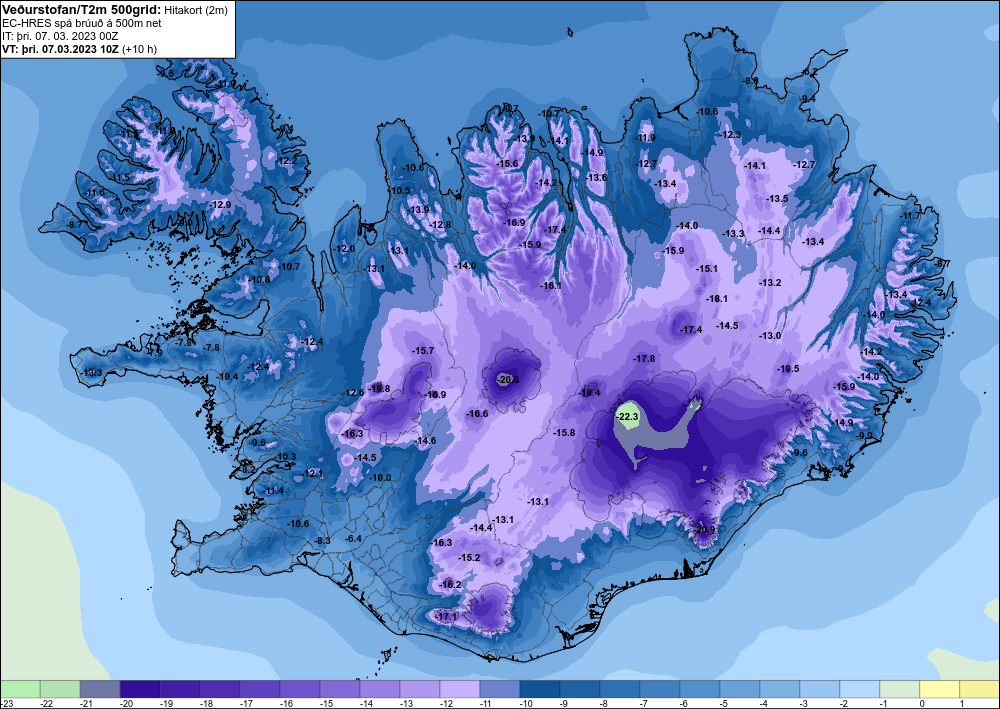The width and height of the screenshot is (1000, 709).
Task: Click the -18.8 temperature label
Action: pyautogui.click(x=379, y=388)
